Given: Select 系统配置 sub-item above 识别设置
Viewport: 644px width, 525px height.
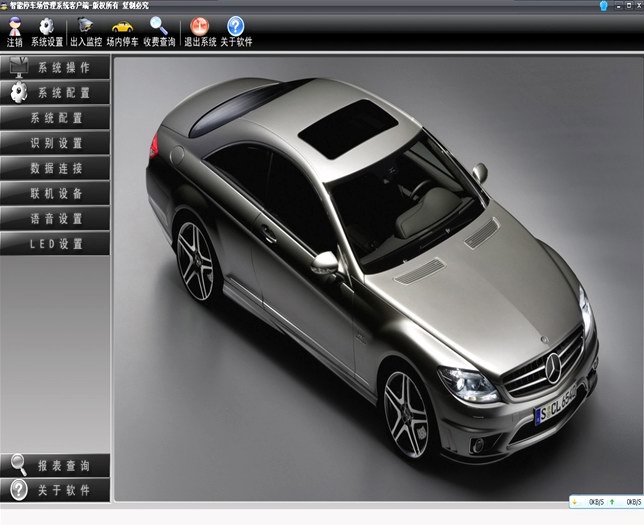Looking at the screenshot, I should (56, 118).
